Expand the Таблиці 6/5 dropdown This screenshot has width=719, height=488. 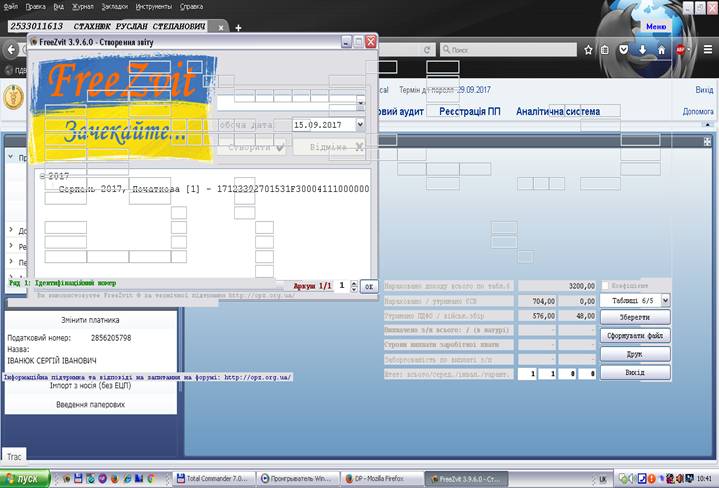pos(664,300)
